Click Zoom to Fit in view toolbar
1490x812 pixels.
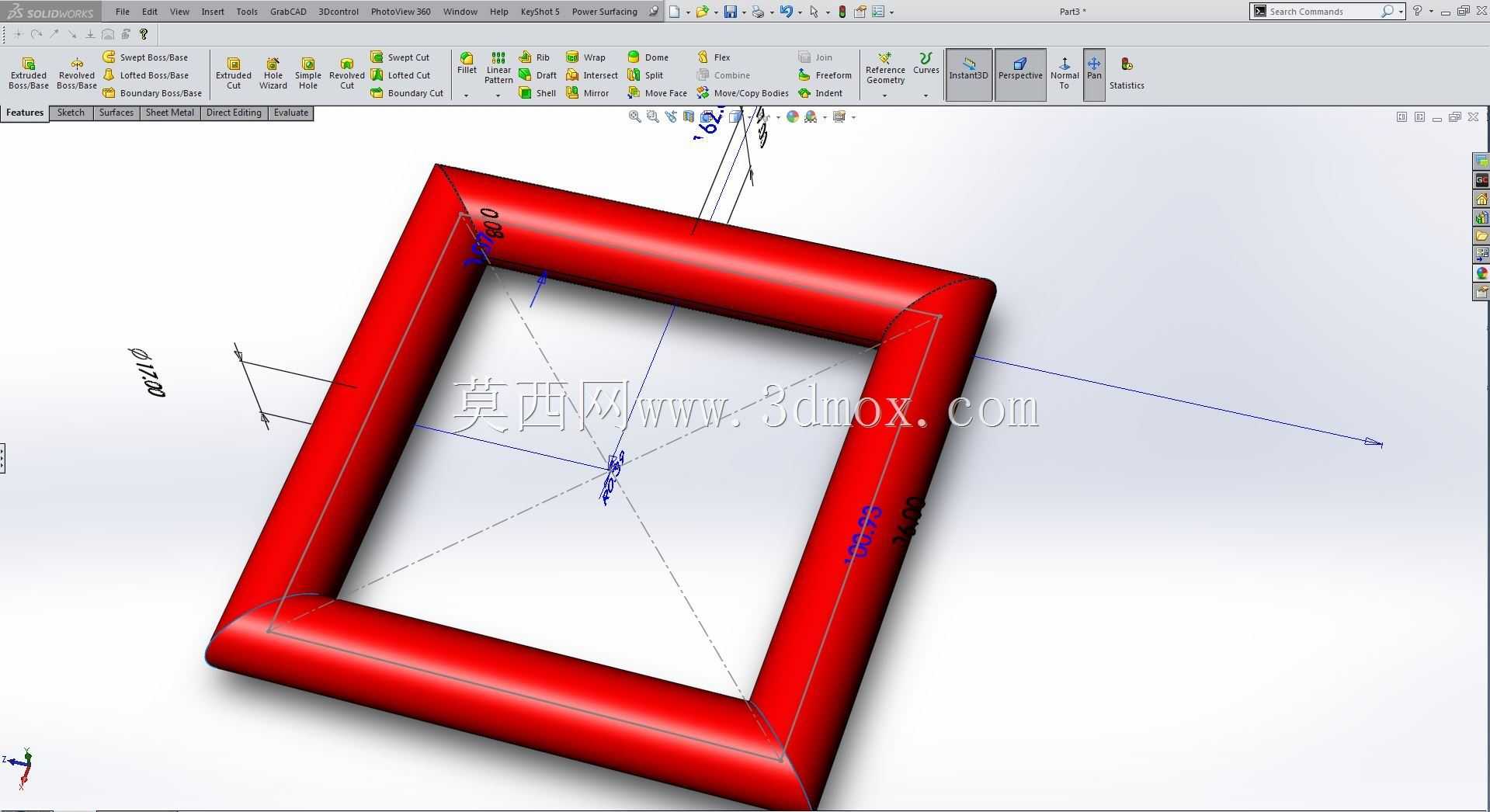[634, 116]
